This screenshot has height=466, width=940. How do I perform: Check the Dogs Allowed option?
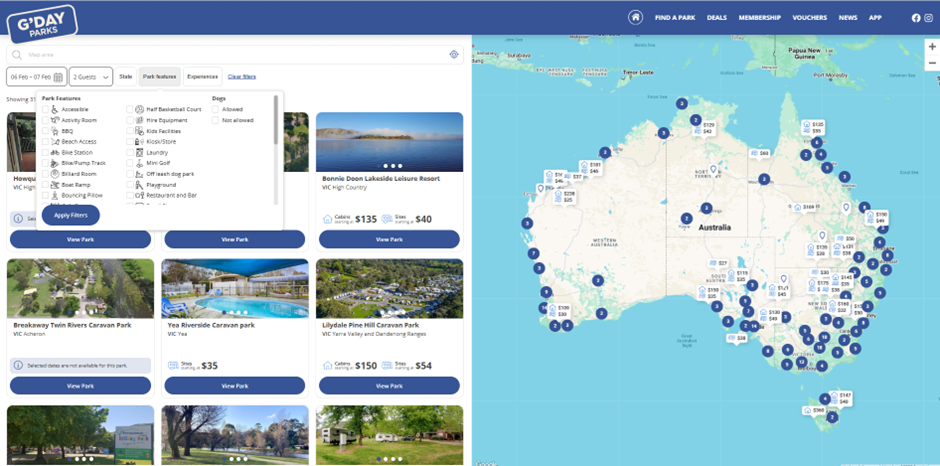(x=216, y=110)
